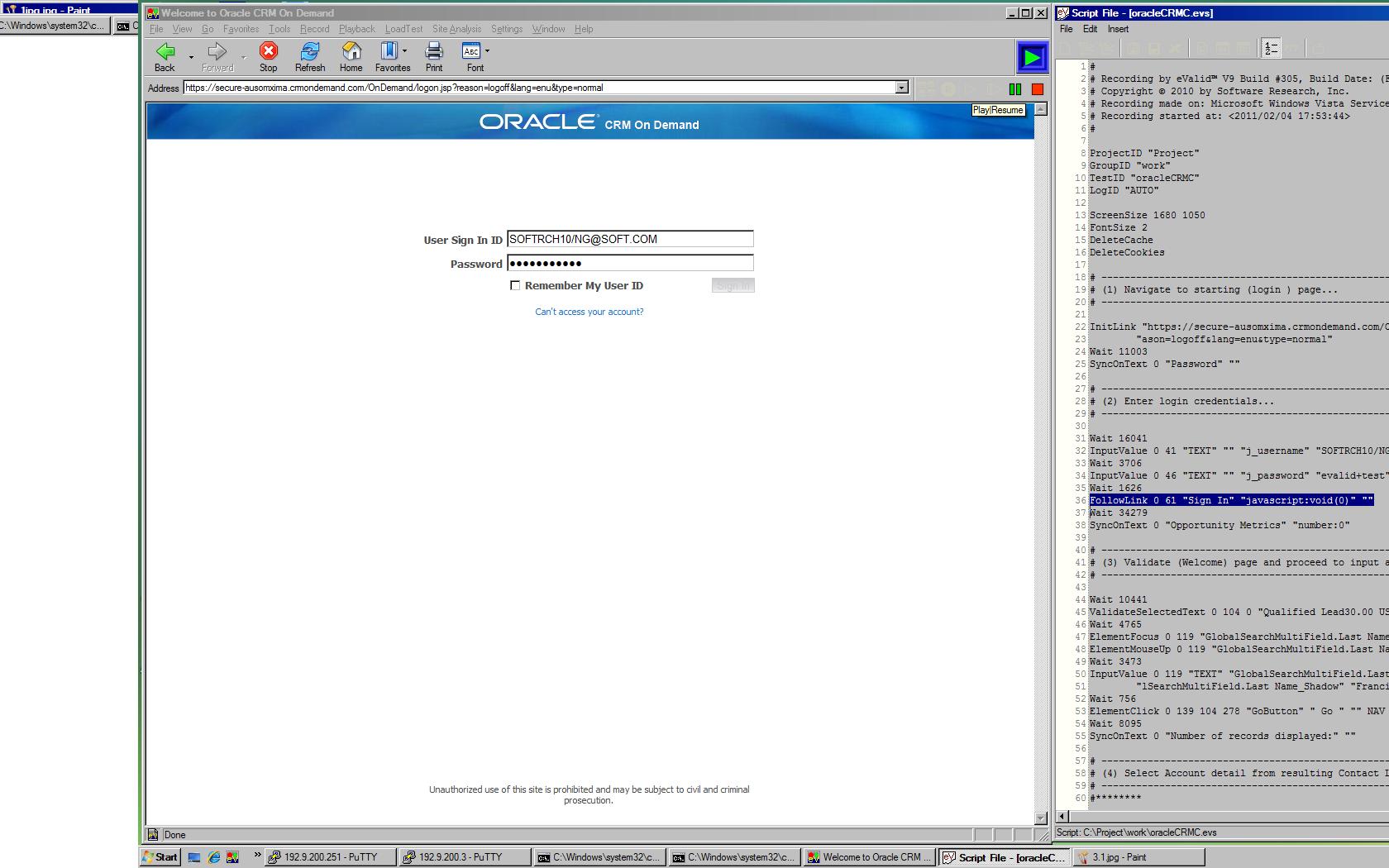Viewport: 1389px width, 868px height.
Task: Open Edit menu in Script File window
Action: [x=1091, y=29]
